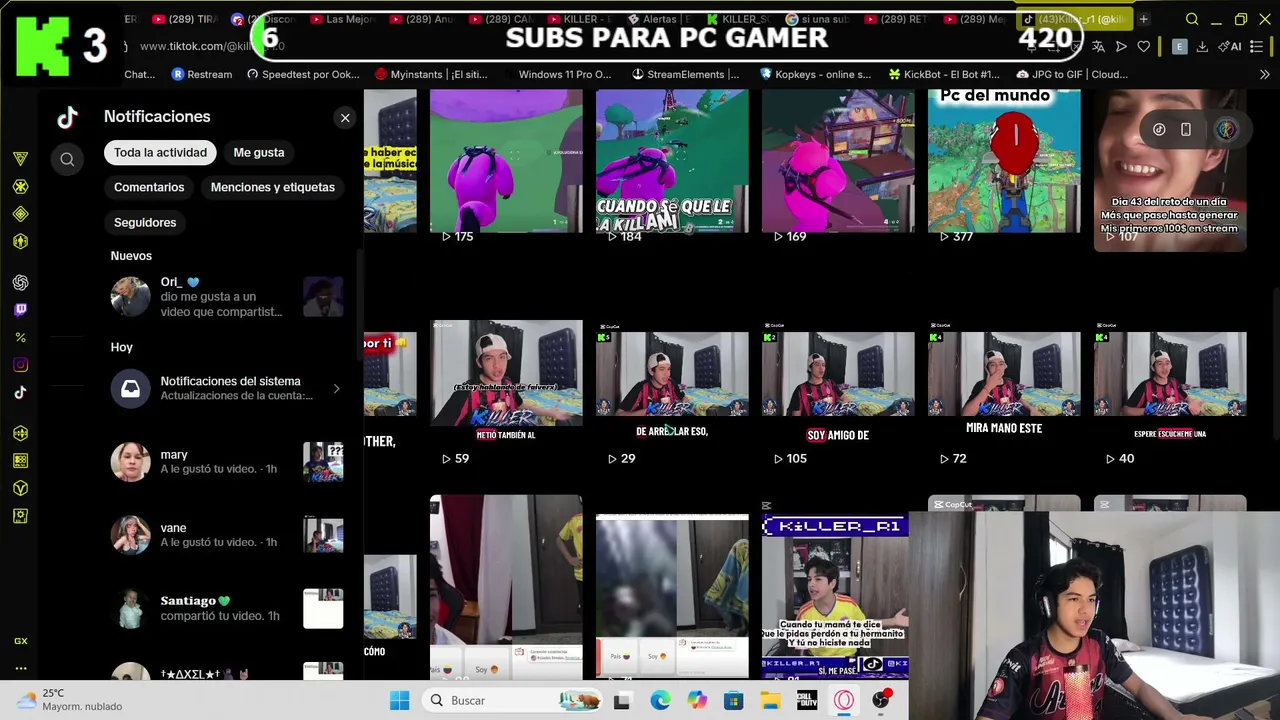1280x720 pixels.
Task: Play the 'DE ARREGLAR ESO' video with 29 views
Action: click(x=672, y=394)
